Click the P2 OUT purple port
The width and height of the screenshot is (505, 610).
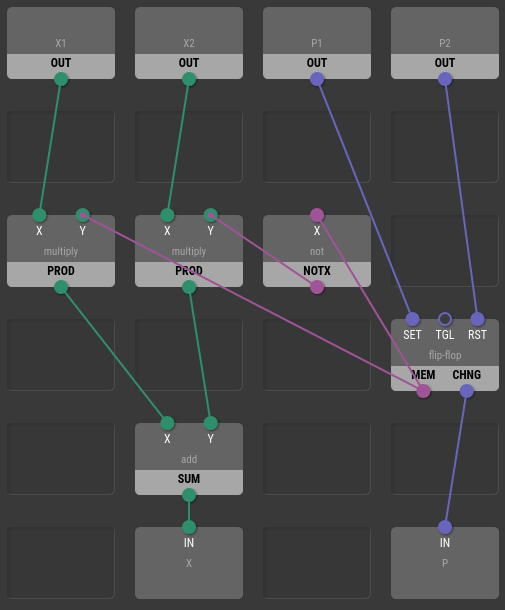click(x=445, y=79)
